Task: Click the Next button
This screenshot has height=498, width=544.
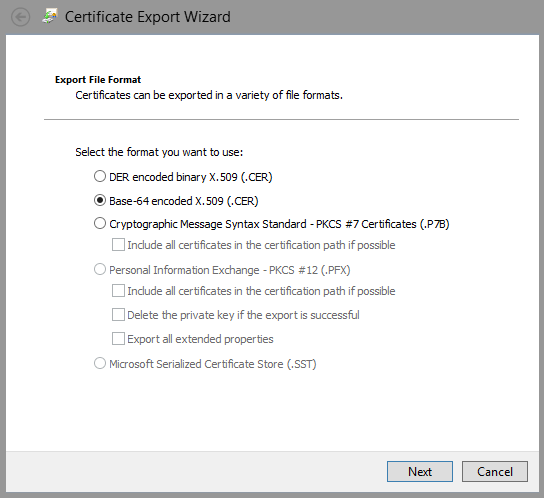Action: [420, 471]
